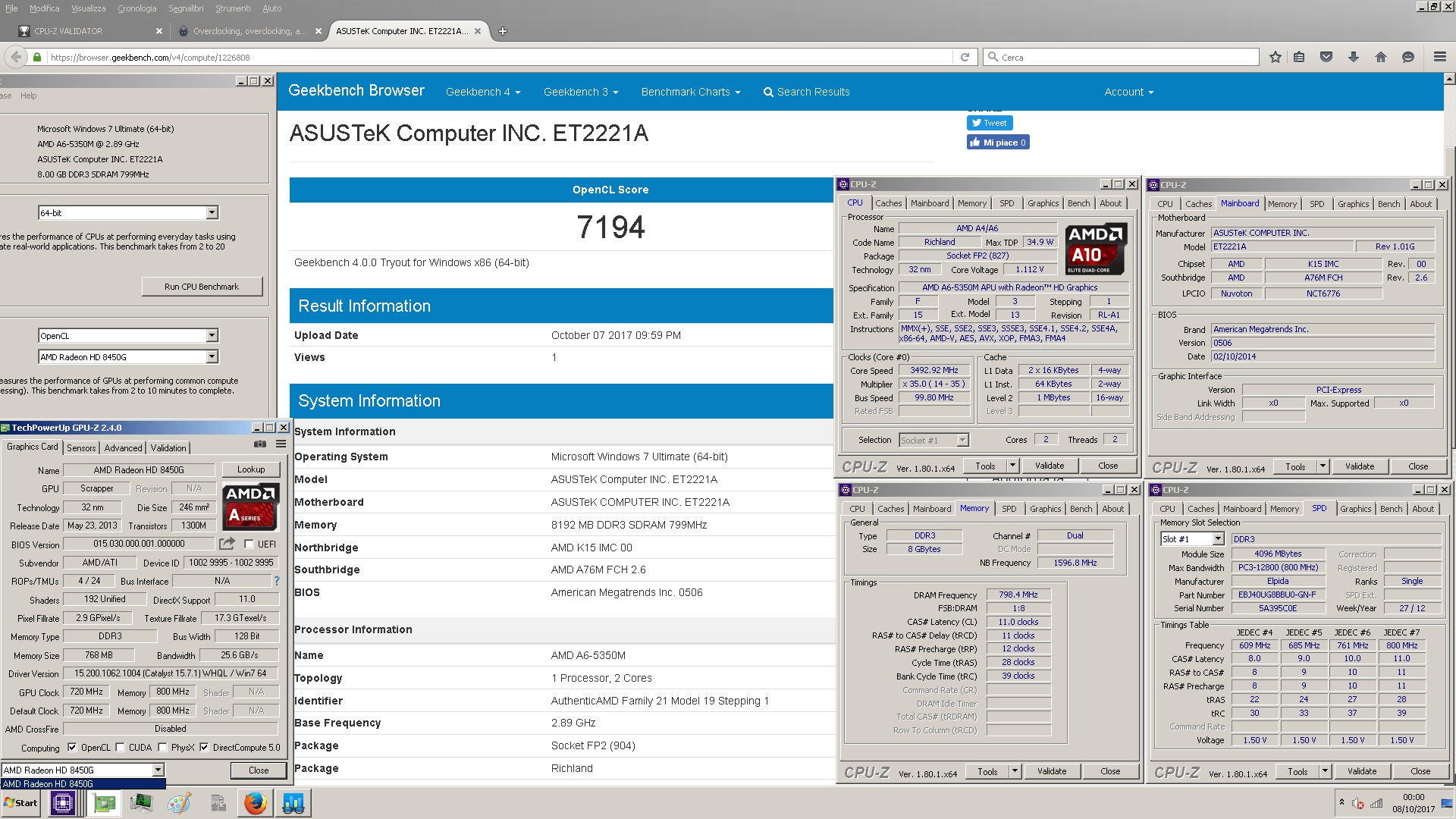The height and width of the screenshot is (819, 1456).
Task: Toggle the OpenCL computing checkbox
Action: (72, 747)
